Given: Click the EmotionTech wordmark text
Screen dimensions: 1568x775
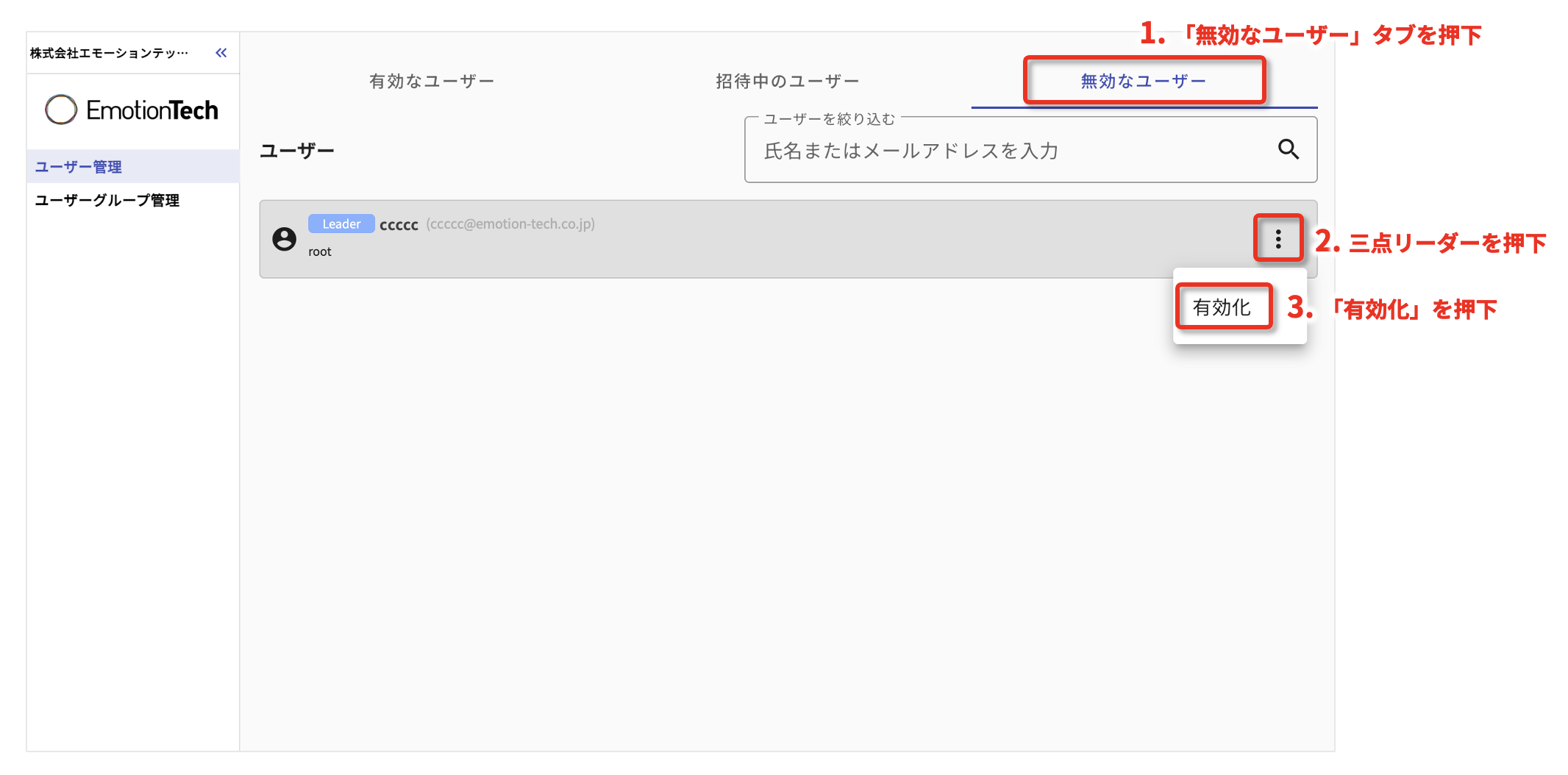Looking at the screenshot, I should [152, 110].
